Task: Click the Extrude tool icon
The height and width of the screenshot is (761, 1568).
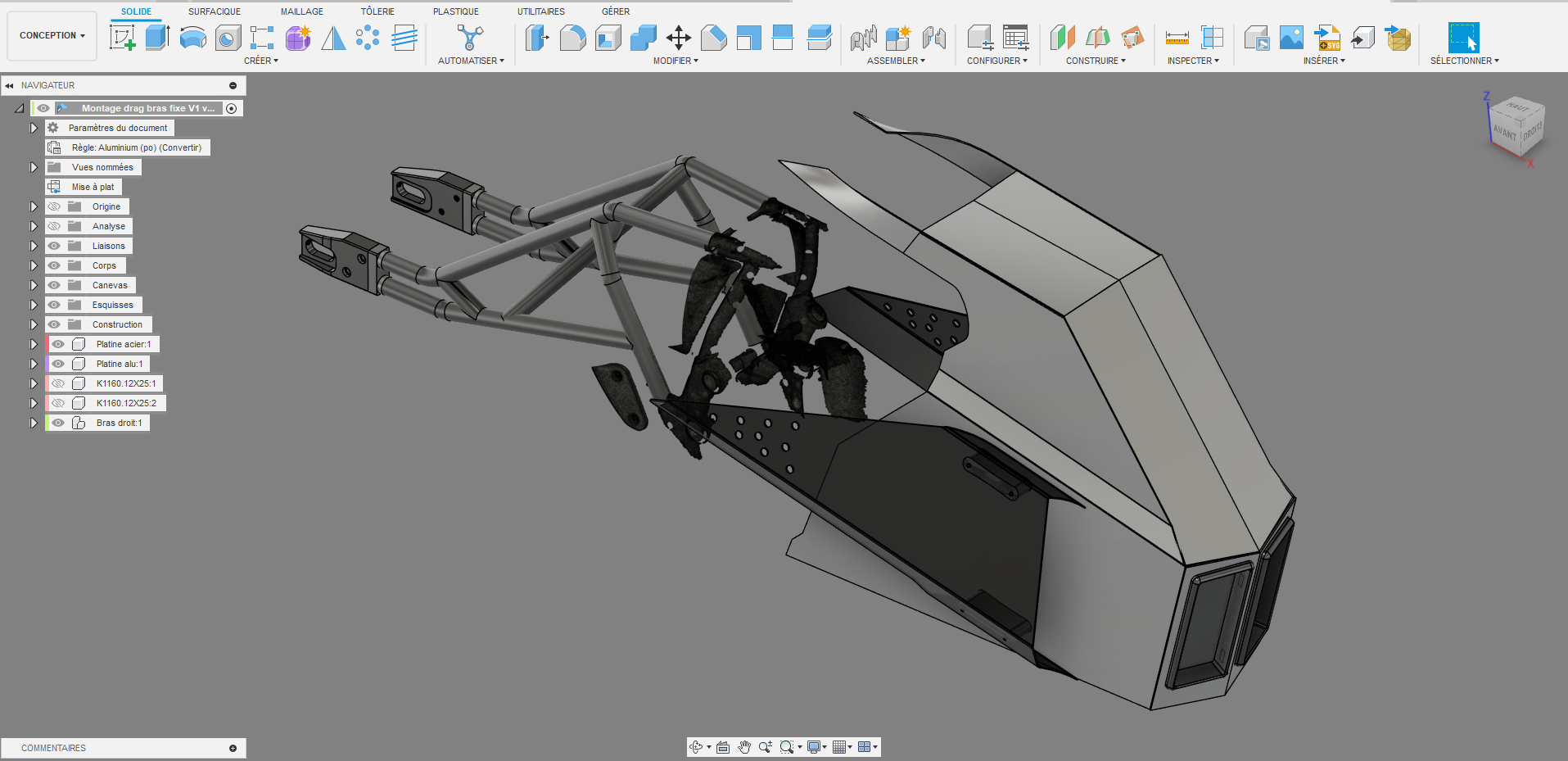Action: (157, 38)
